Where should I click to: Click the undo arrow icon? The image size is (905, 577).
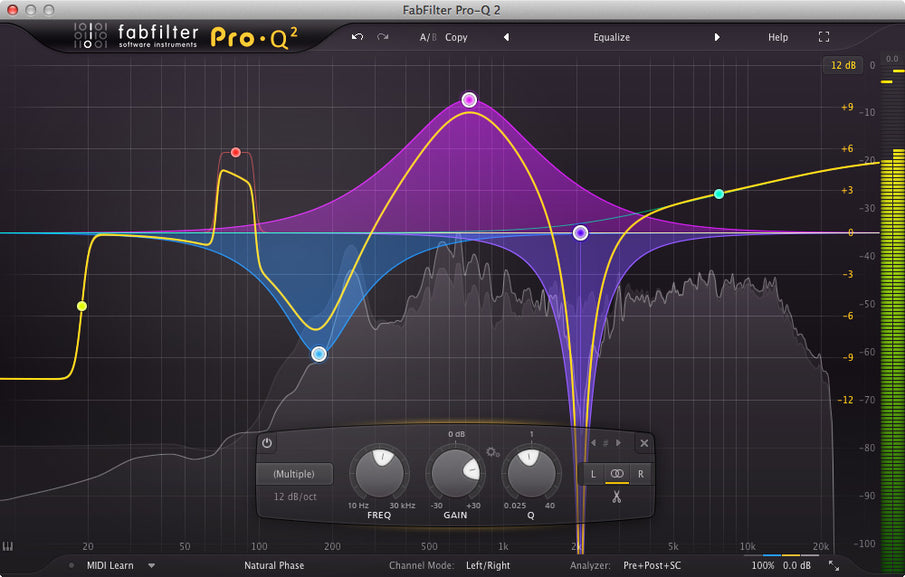(357, 37)
